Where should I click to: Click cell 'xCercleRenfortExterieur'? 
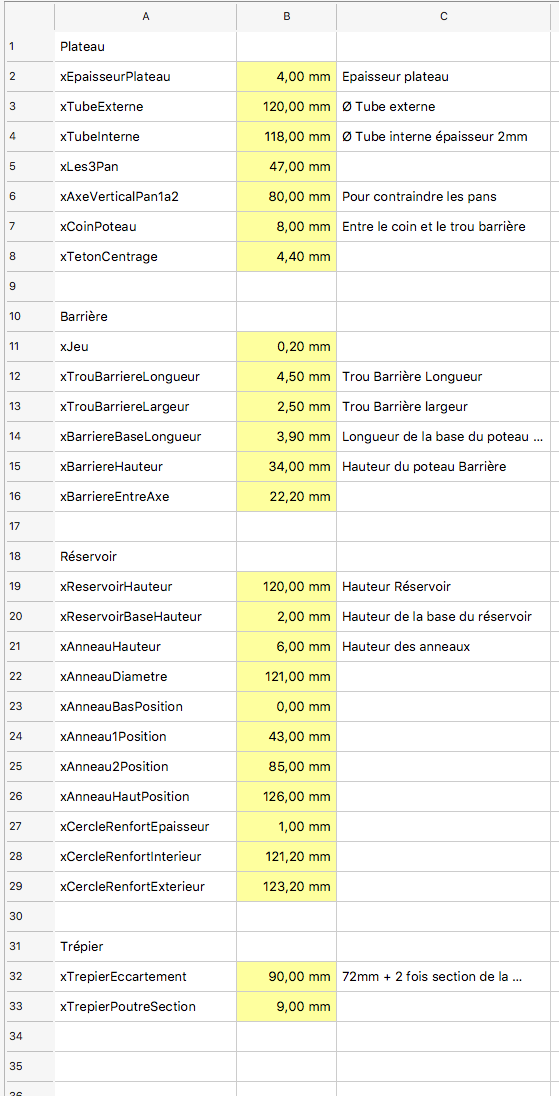pos(145,887)
